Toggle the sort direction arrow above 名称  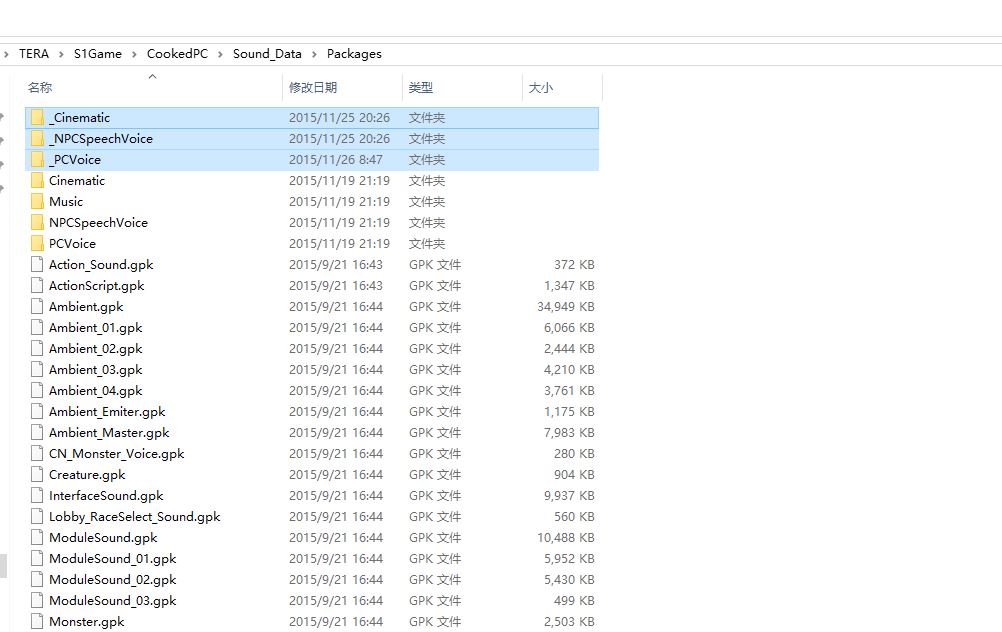click(x=152, y=77)
